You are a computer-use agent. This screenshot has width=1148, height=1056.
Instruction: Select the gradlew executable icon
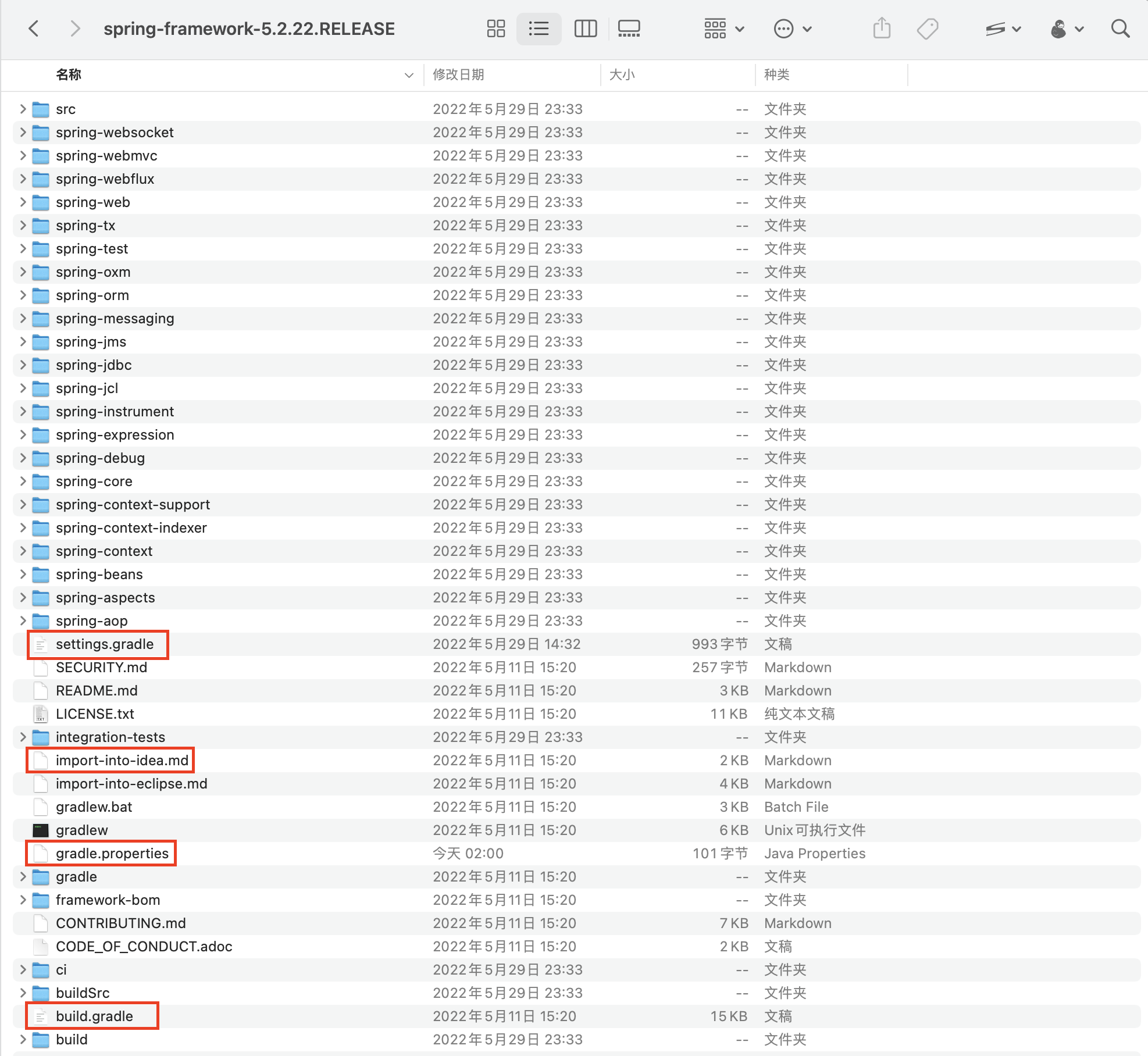click(40, 830)
